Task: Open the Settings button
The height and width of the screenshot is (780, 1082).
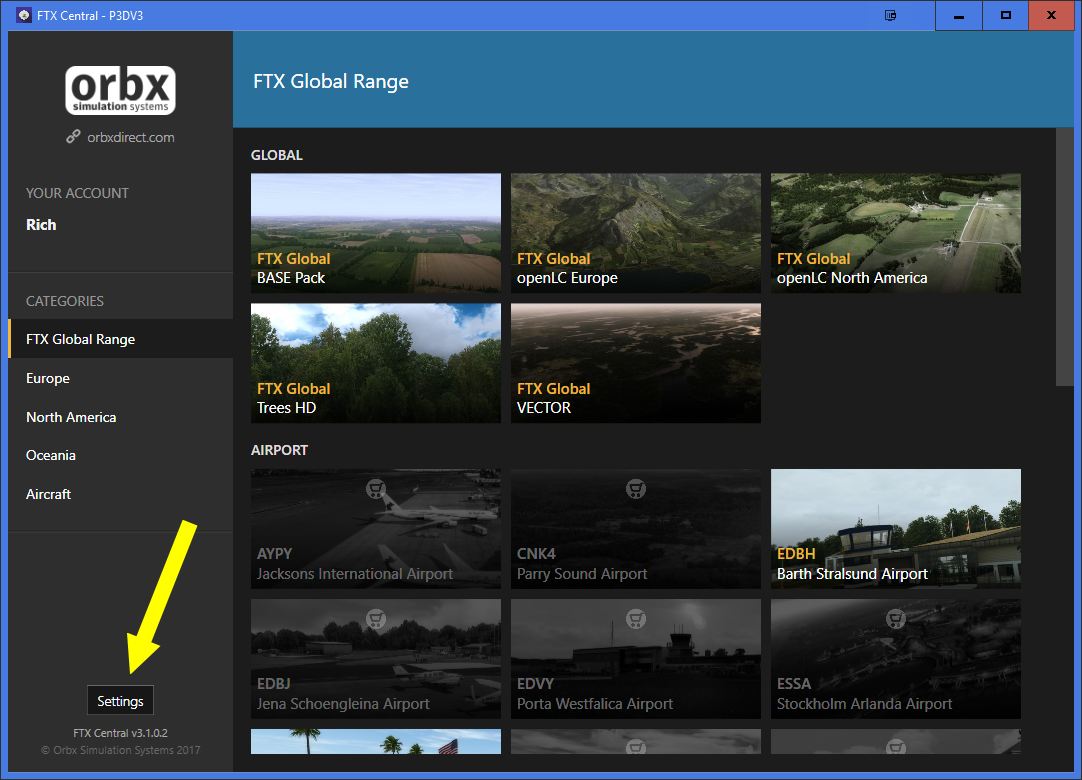Action: pyautogui.click(x=120, y=701)
